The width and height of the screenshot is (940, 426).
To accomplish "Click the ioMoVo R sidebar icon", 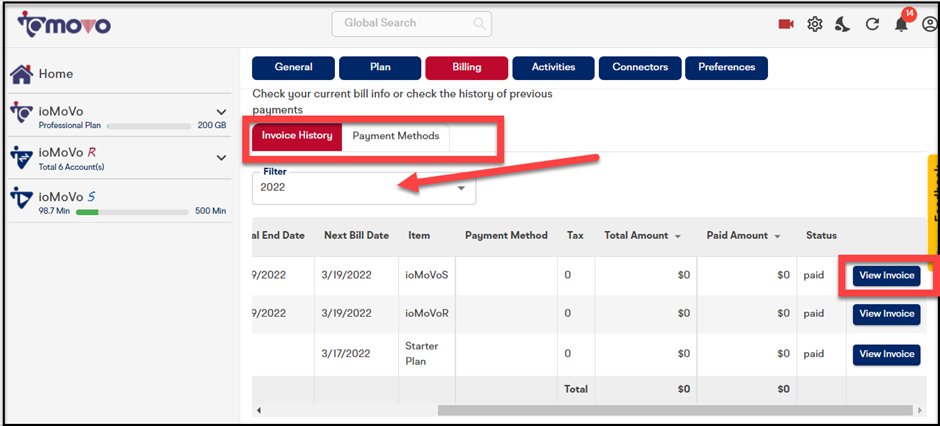I will pyautogui.click(x=22, y=159).
